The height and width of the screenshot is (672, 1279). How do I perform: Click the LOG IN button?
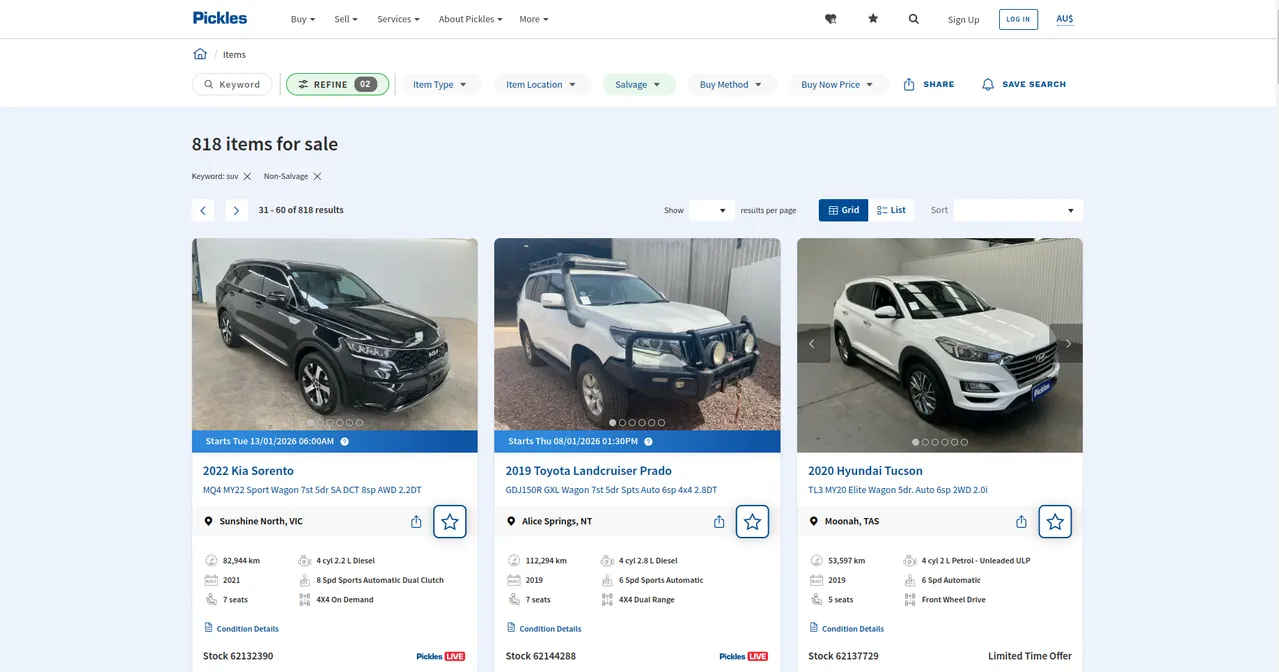(1018, 19)
